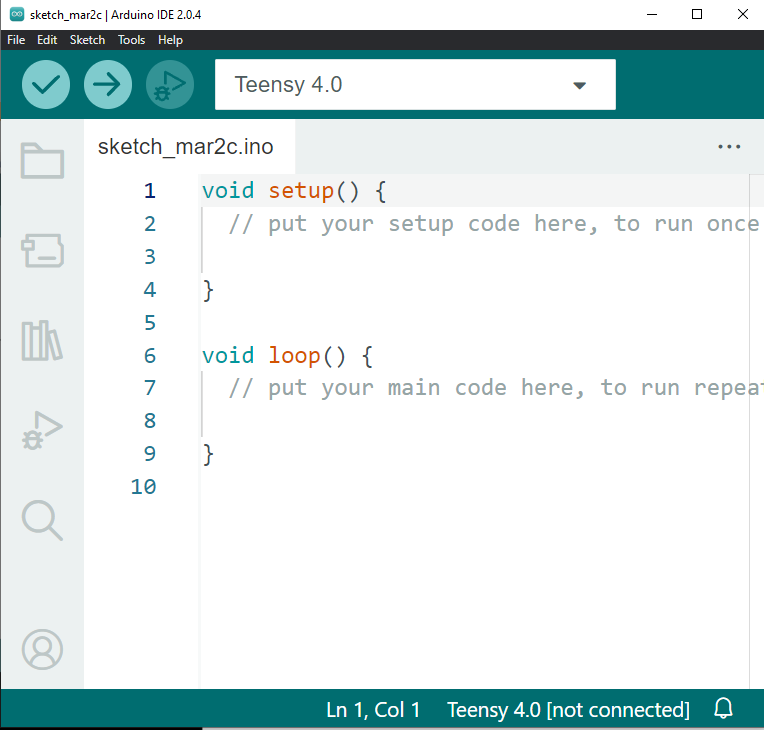Open the File menu
Screen dimensions: 764x730
pos(16,40)
